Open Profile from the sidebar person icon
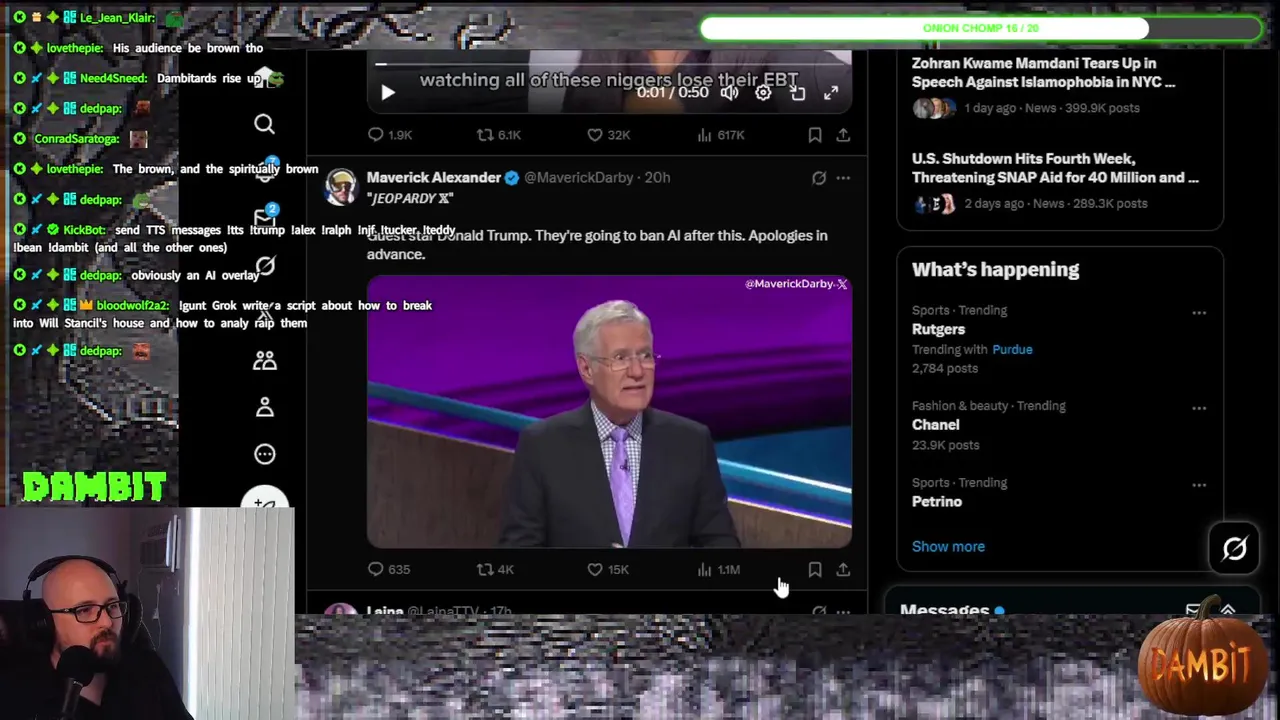The height and width of the screenshot is (720, 1280). coord(265,407)
